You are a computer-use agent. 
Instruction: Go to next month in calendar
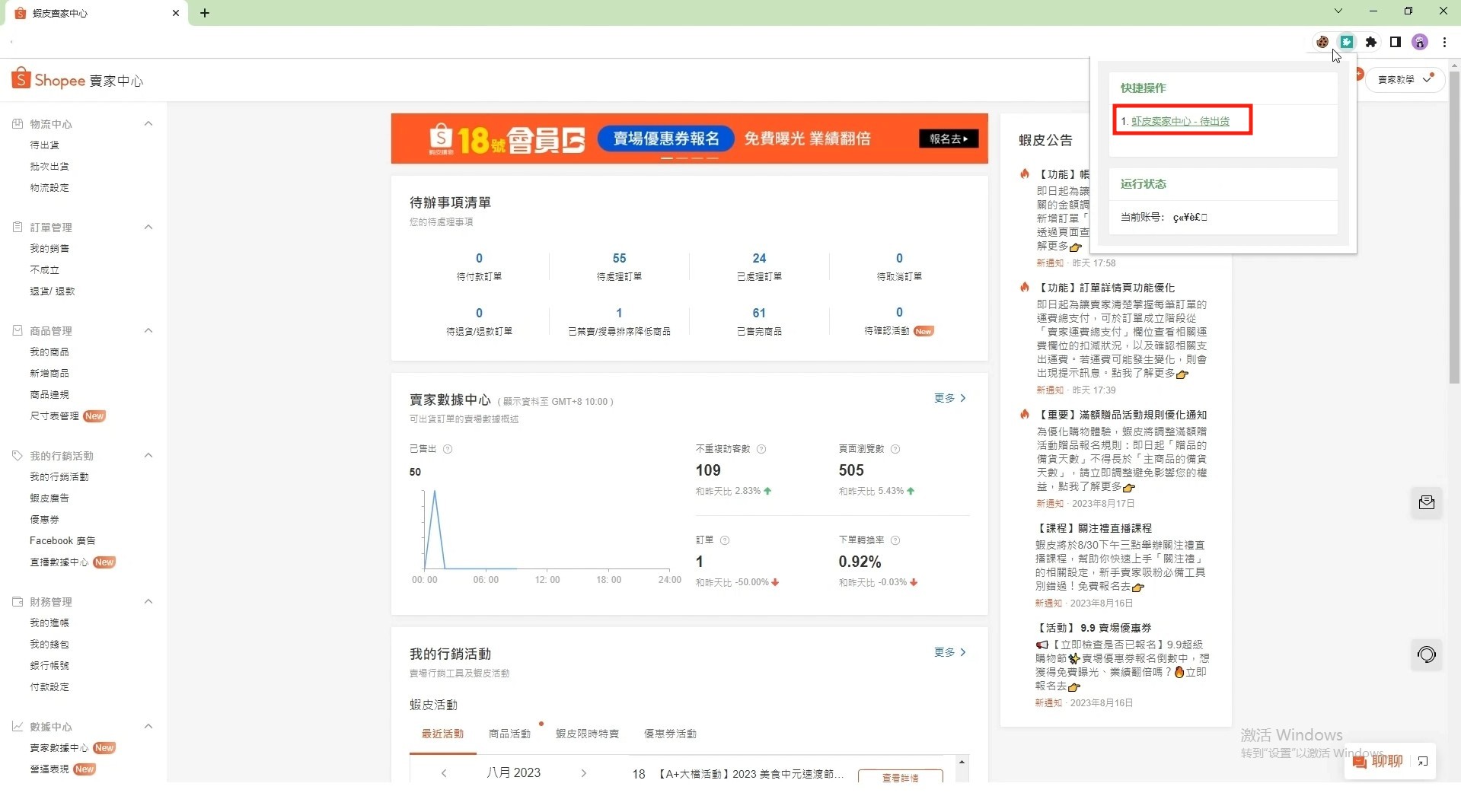coord(584,773)
